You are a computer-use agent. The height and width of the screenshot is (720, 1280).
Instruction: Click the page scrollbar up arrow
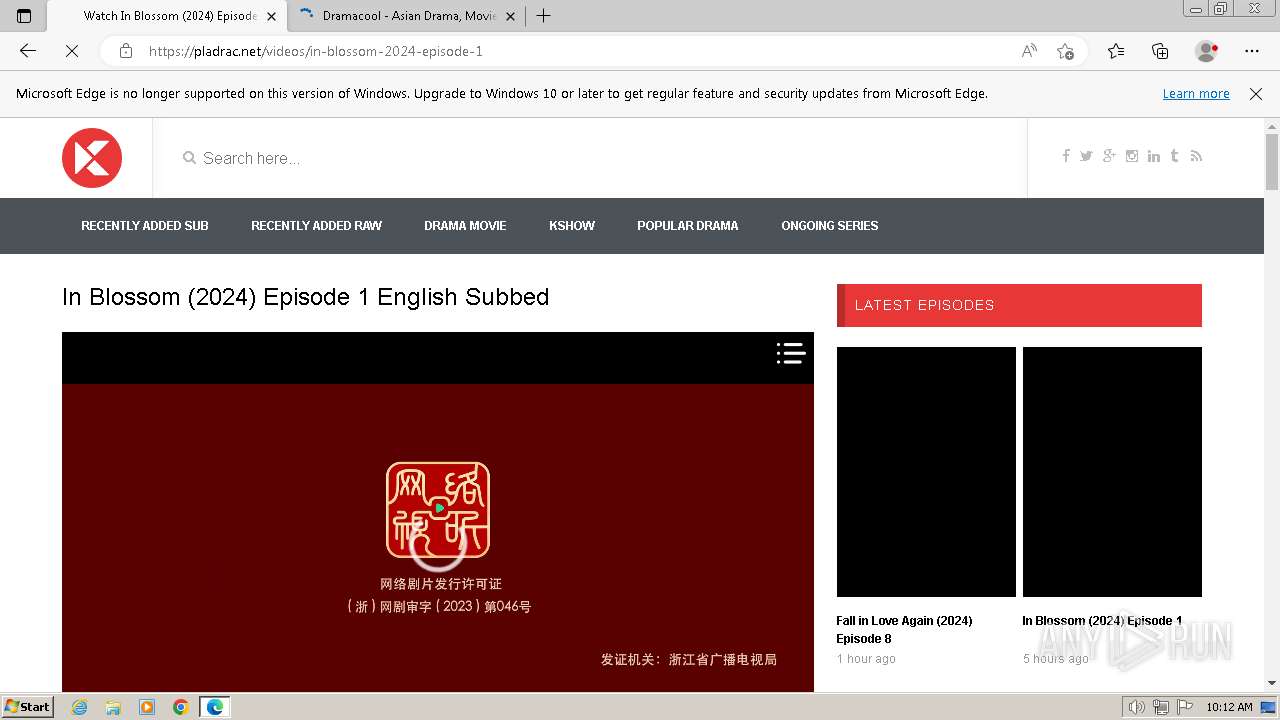(1272, 126)
